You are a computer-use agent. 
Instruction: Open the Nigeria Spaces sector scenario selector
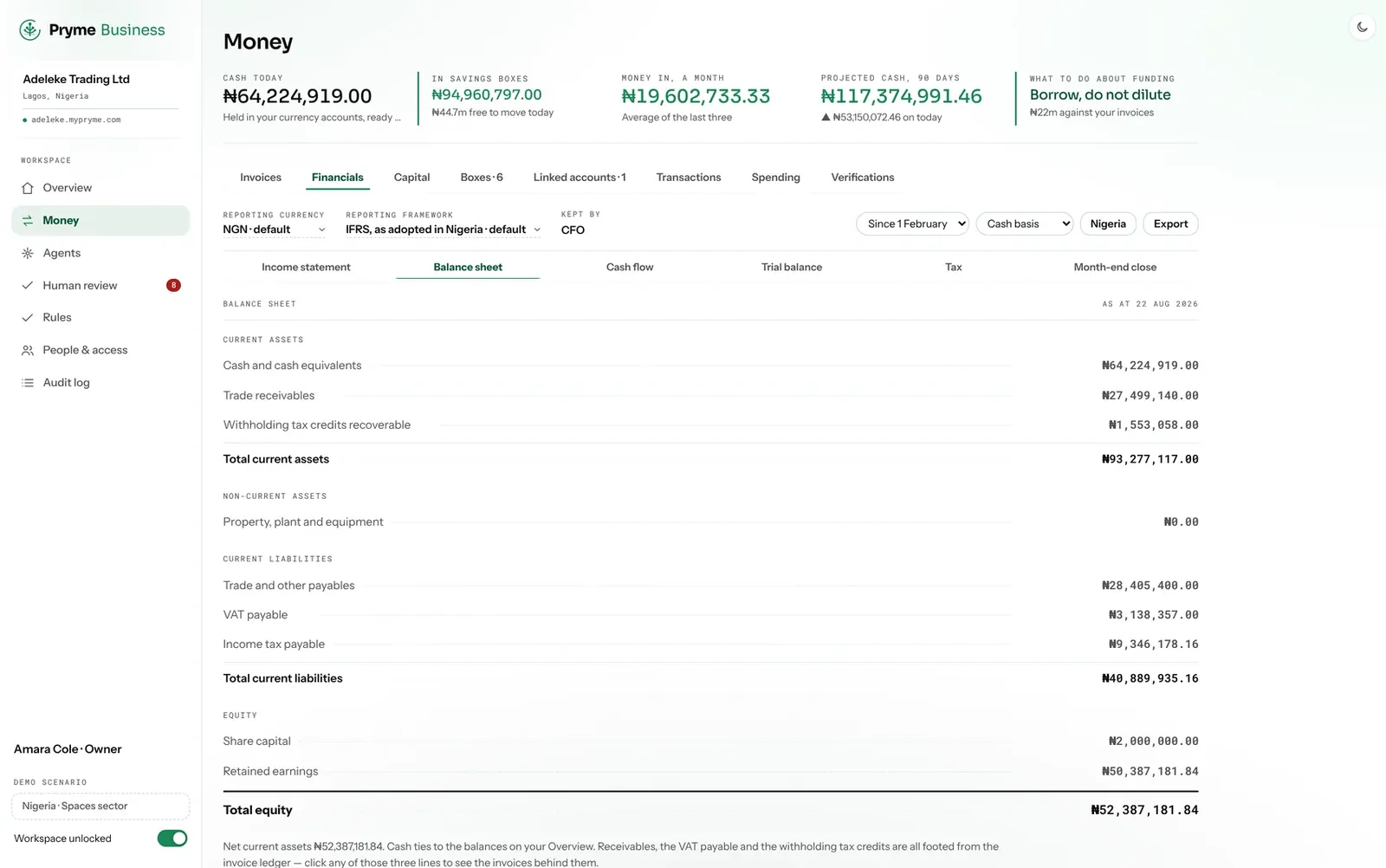[x=100, y=806]
